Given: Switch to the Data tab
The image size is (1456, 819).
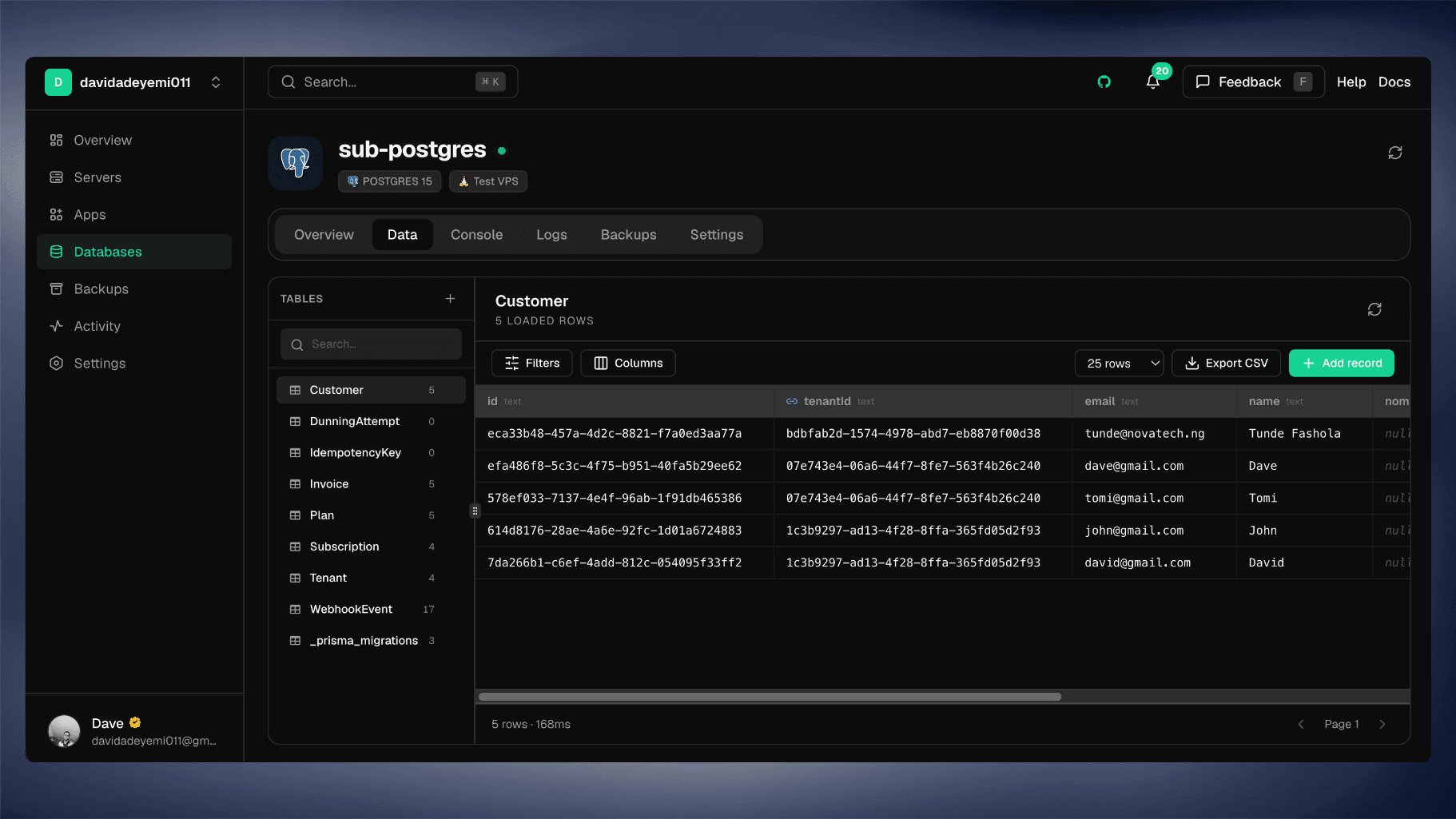Looking at the screenshot, I should pos(402,234).
